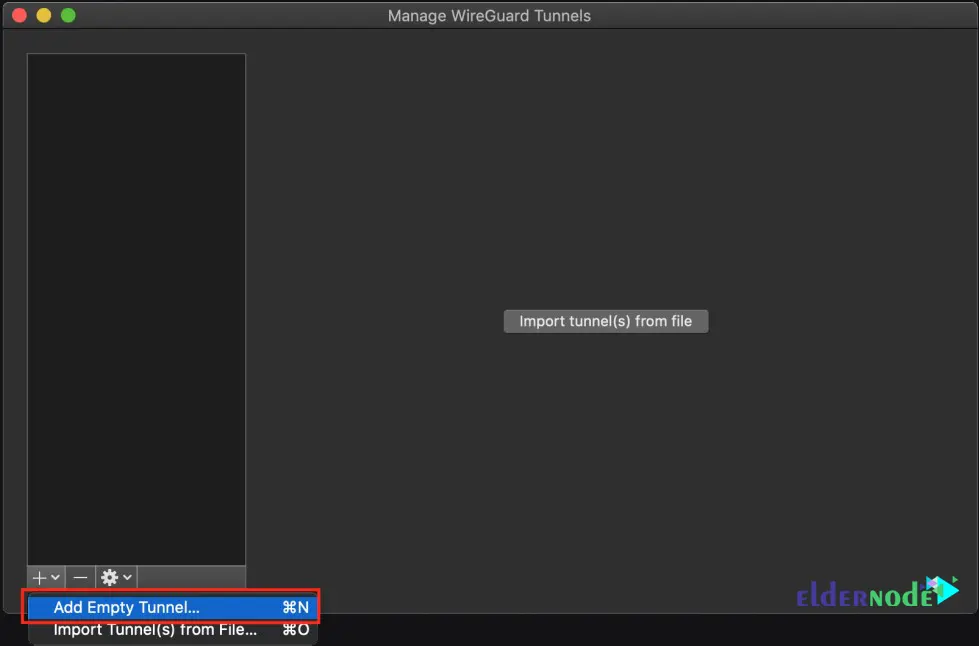Click the gear cog in the bottom toolbar
This screenshot has width=979, height=646.
110,577
